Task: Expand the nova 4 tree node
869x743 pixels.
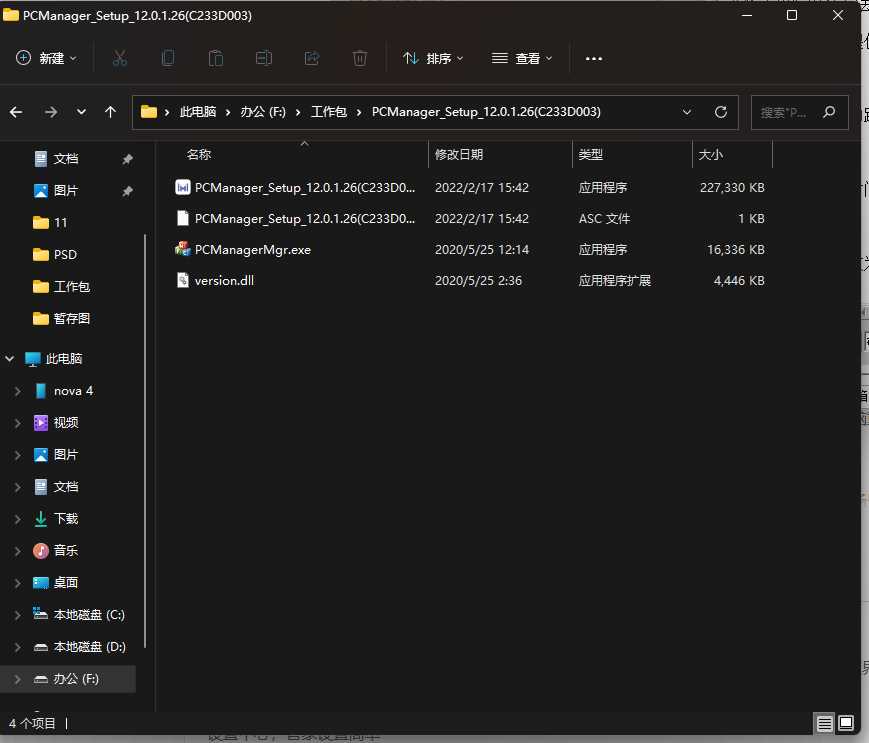Action: pyautogui.click(x=17, y=391)
